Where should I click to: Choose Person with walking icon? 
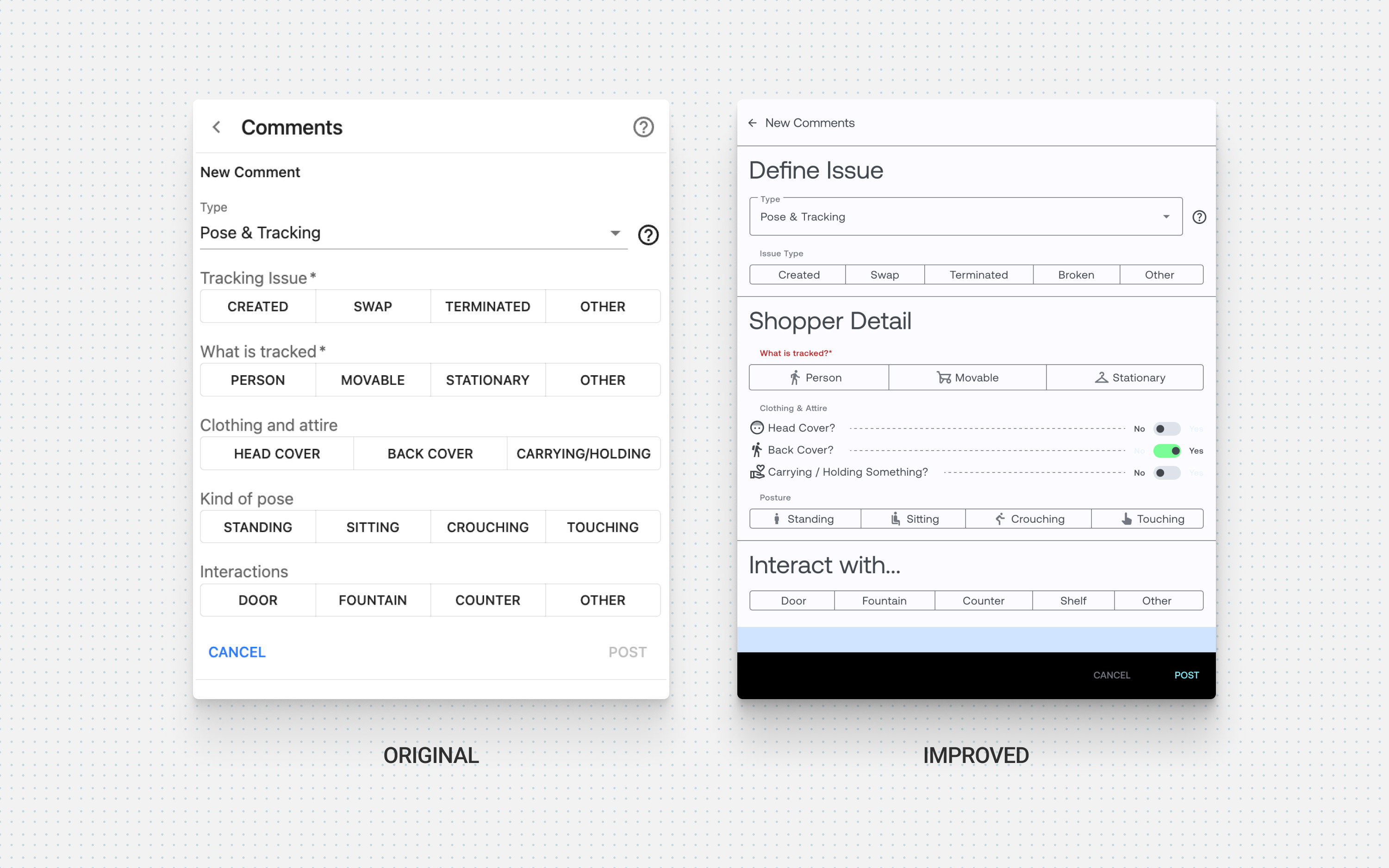pos(819,377)
